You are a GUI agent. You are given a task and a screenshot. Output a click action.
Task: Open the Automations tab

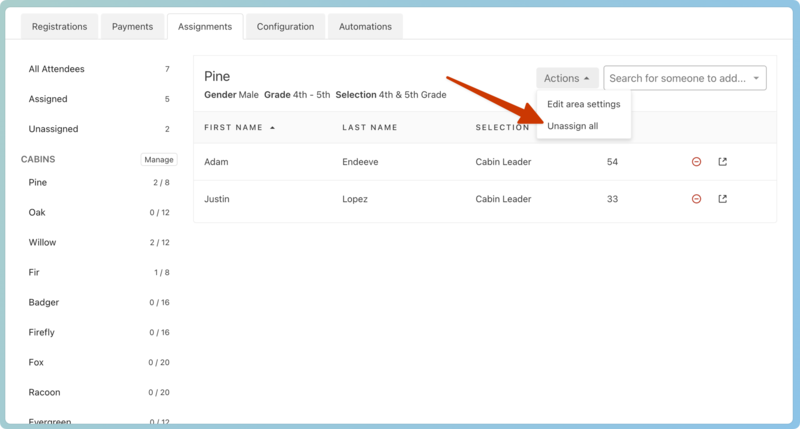tap(365, 27)
